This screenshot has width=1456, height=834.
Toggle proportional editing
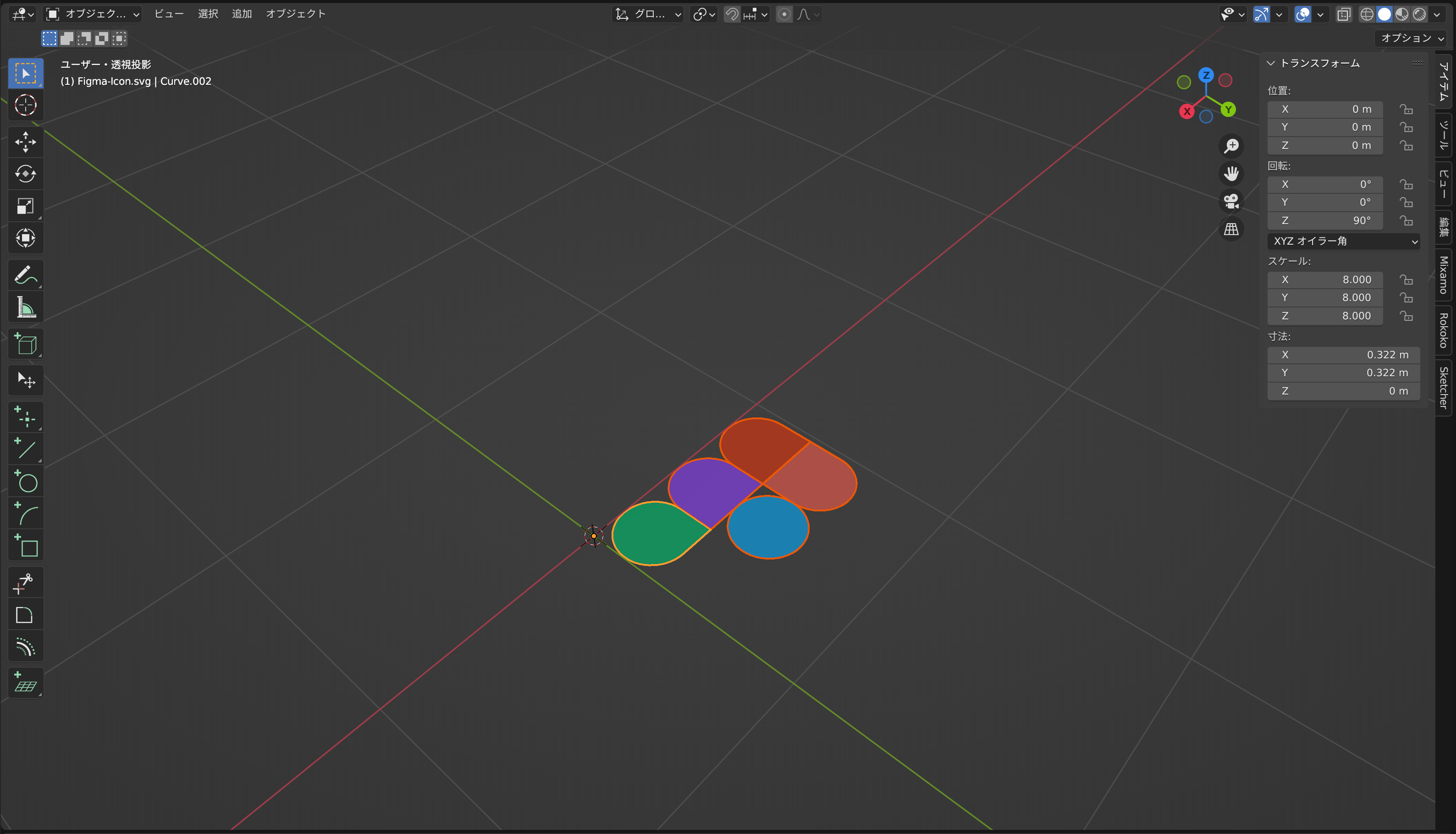click(784, 14)
